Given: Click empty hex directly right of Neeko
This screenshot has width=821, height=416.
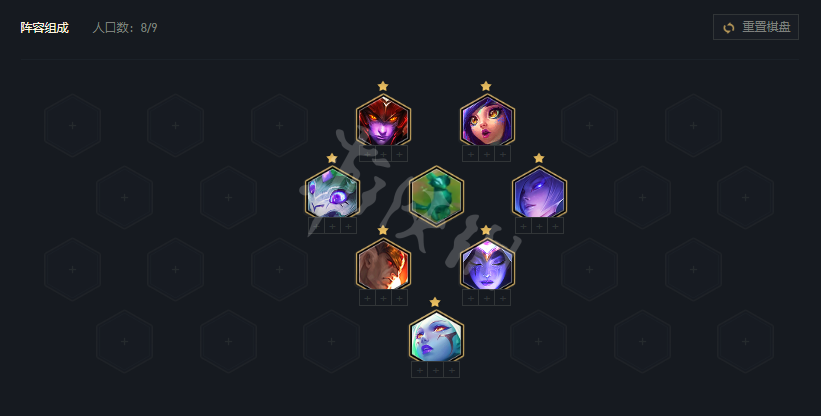Looking at the screenshot, I should 590,126.
